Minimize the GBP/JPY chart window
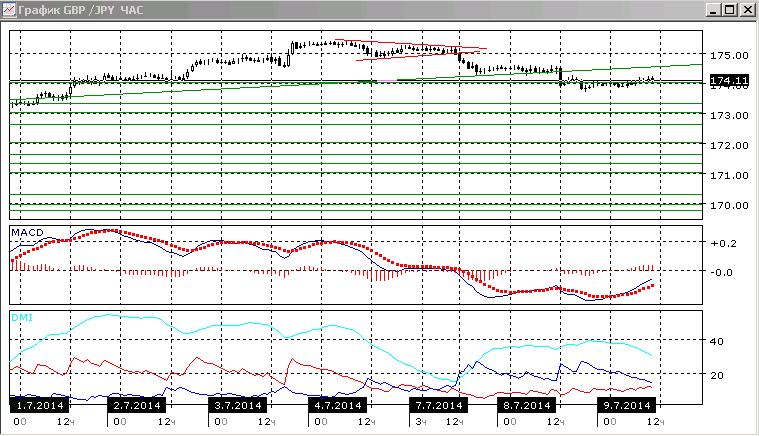Viewport: 759px width, 436px height. pos(712,10)
